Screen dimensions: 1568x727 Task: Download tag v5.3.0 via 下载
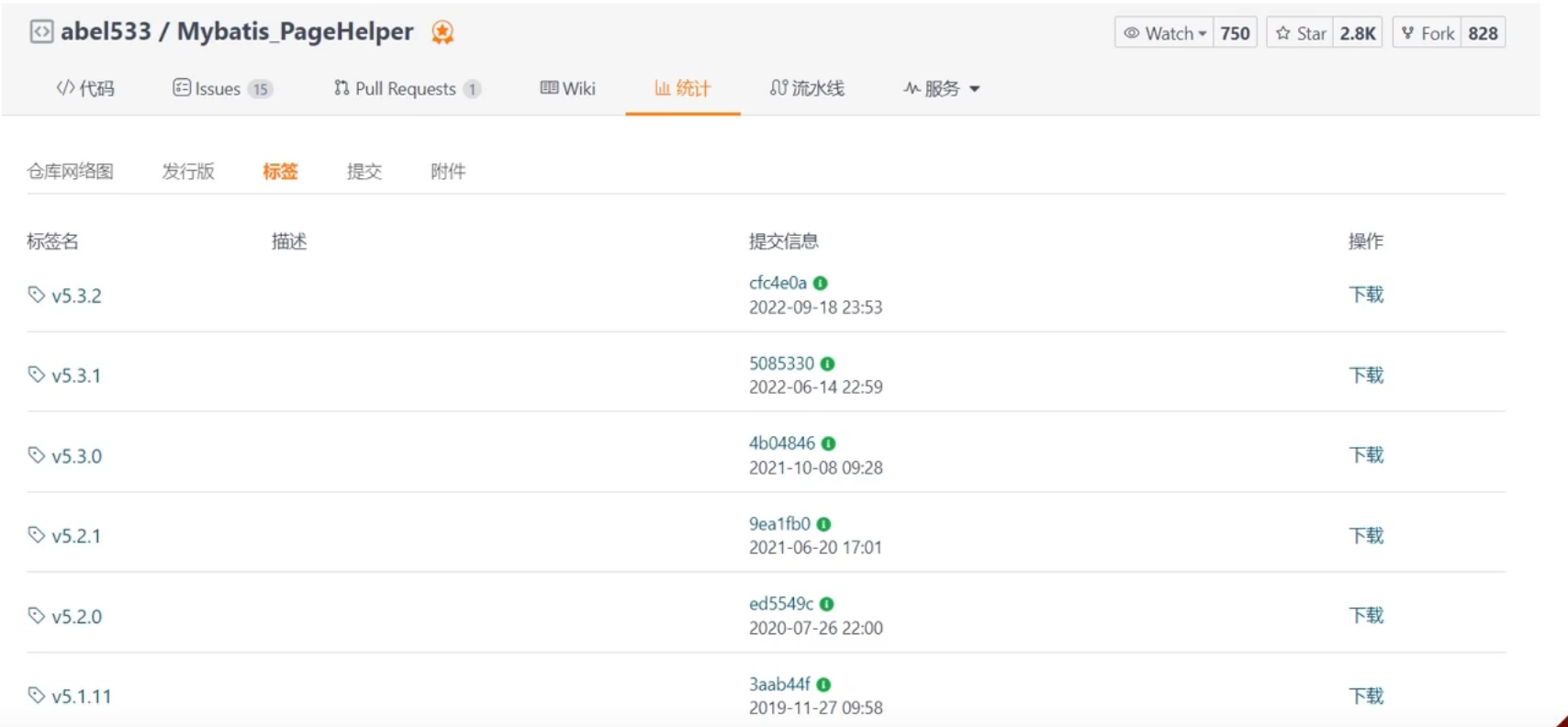click(1366, 455)
